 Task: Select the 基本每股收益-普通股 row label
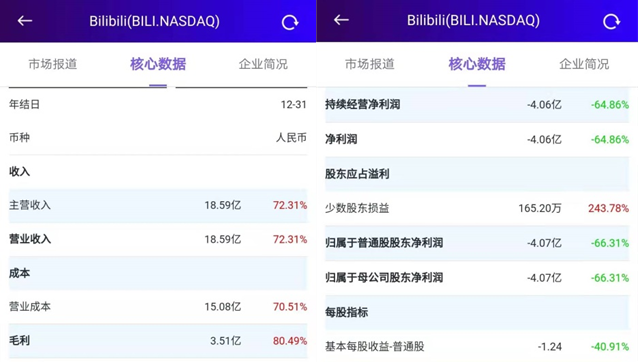[x=375, y=347]
